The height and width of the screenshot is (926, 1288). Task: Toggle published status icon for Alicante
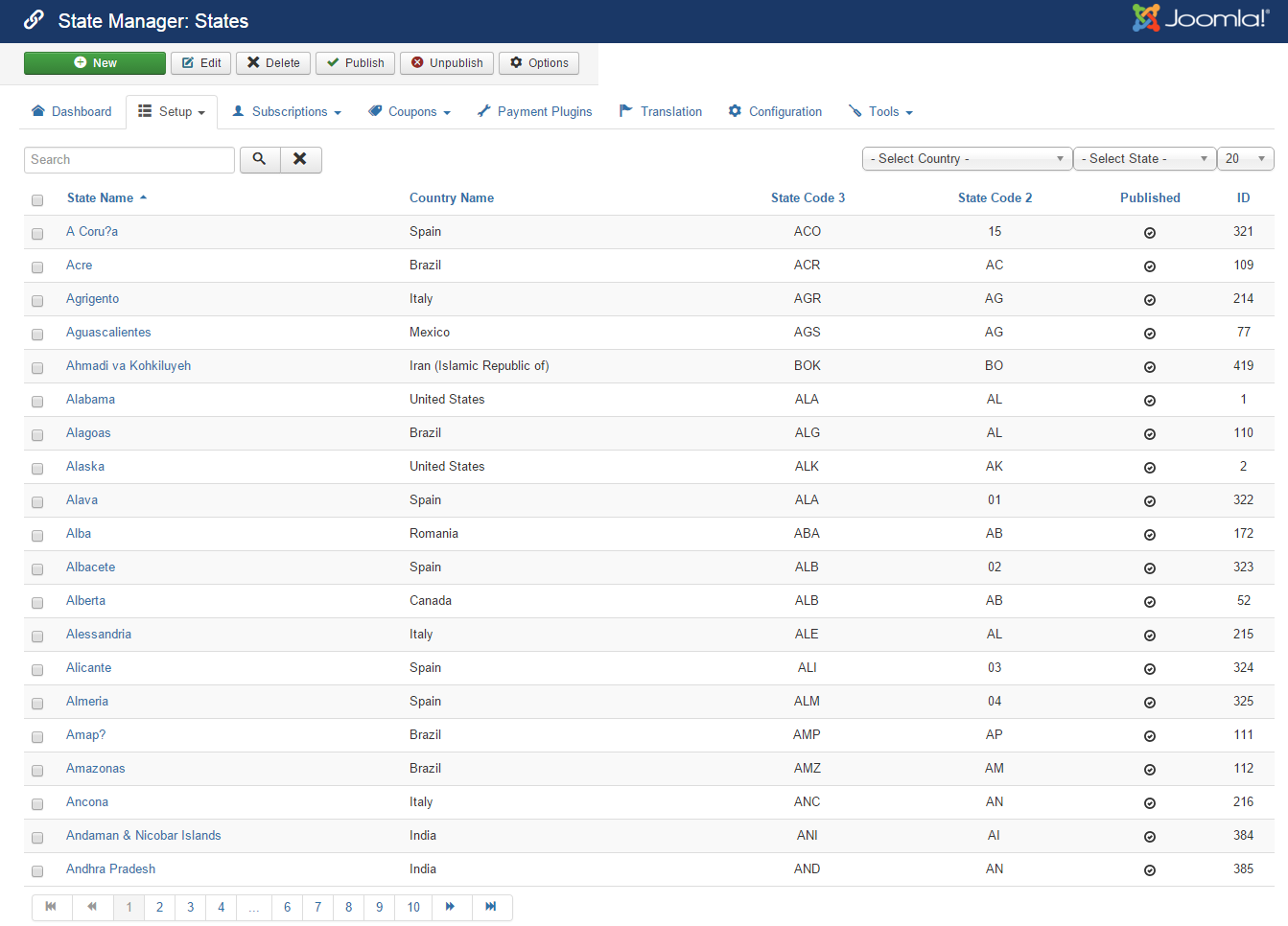pos(1150,669)
